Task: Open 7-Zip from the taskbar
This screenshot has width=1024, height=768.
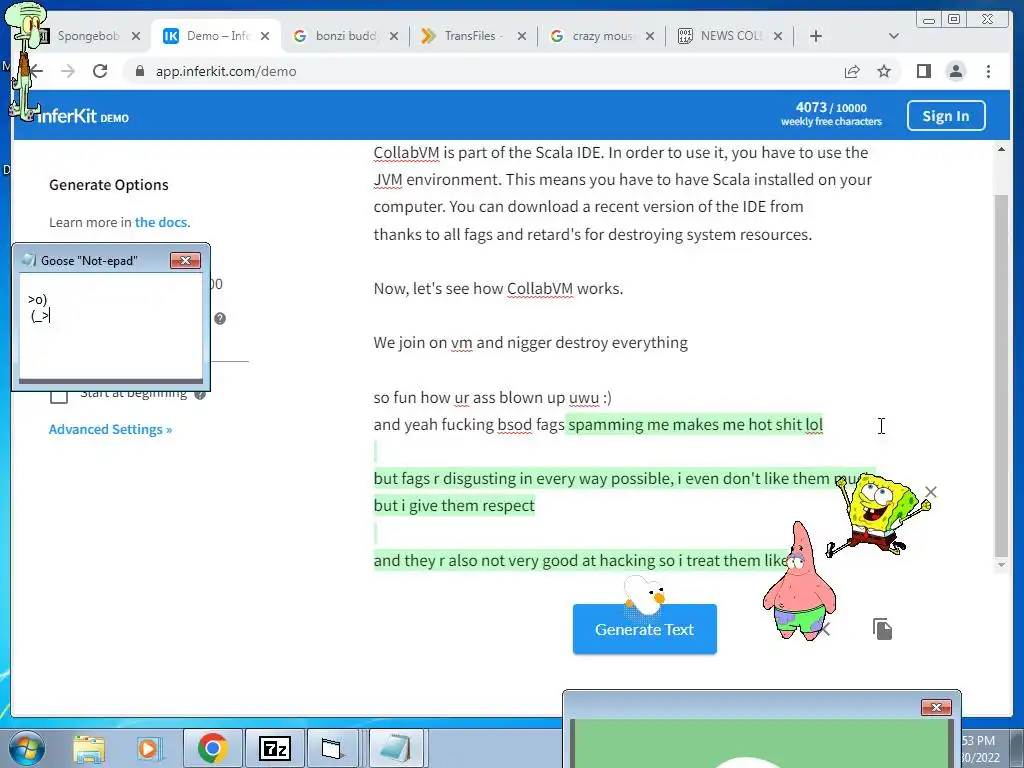Action: tap(274, 748)
